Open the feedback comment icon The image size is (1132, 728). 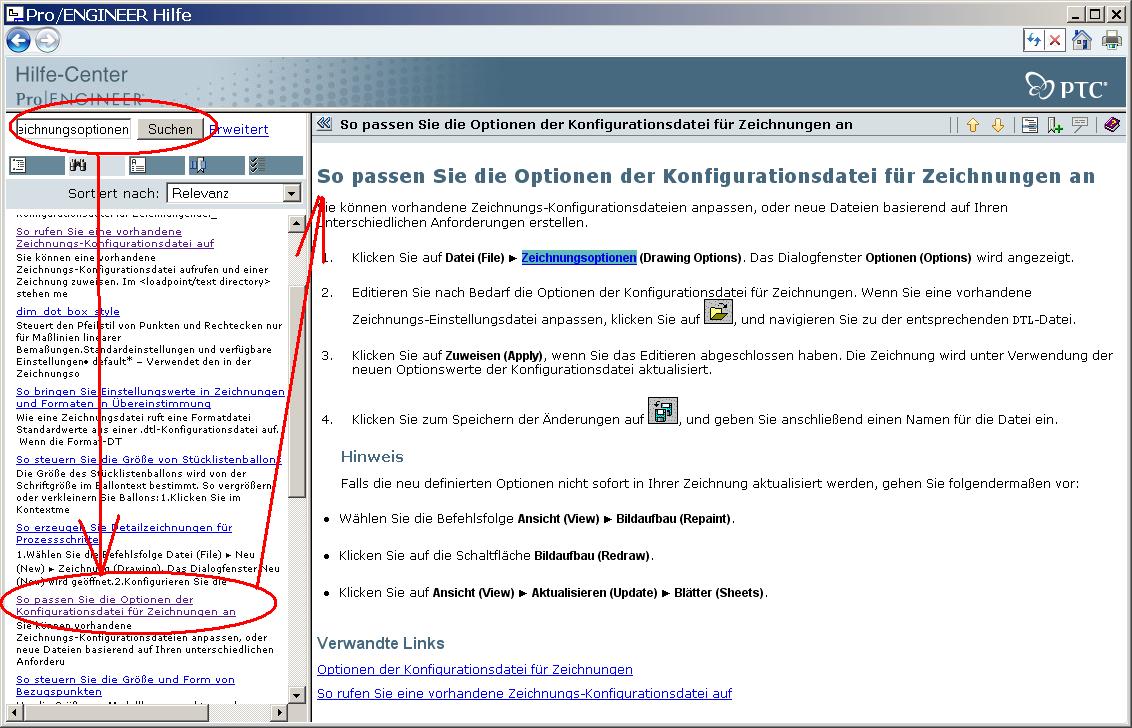coord(1080,125)
